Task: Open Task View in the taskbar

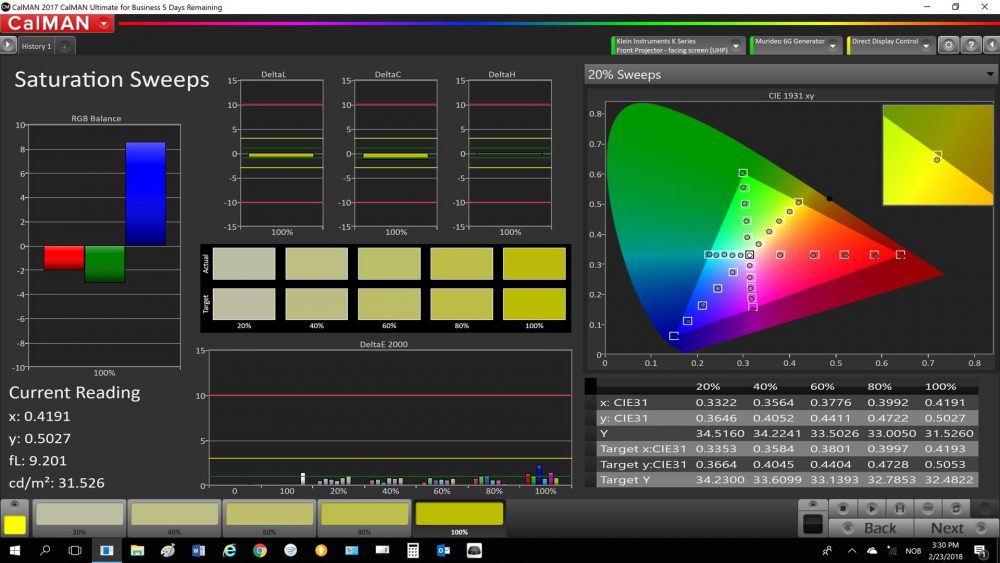Action: pos(75,550)
